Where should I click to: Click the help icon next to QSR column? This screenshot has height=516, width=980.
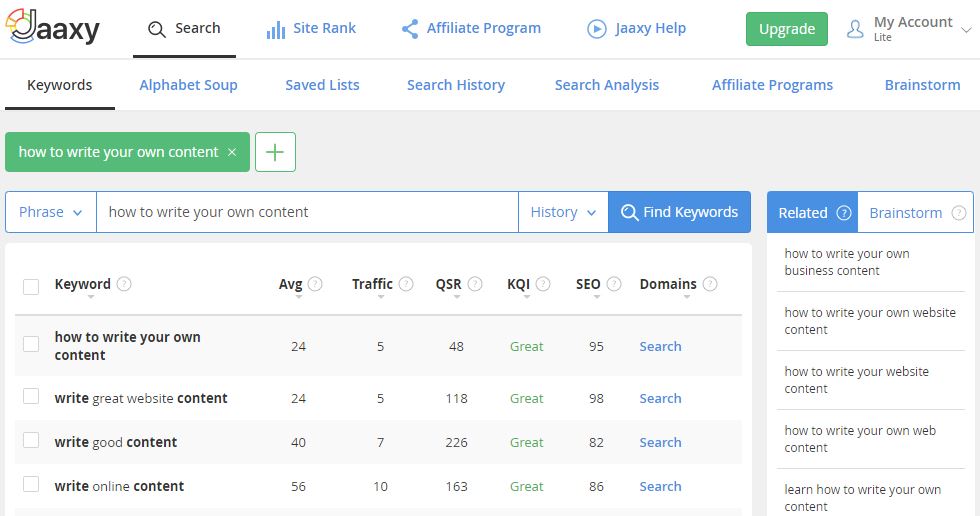pos(475,284)
